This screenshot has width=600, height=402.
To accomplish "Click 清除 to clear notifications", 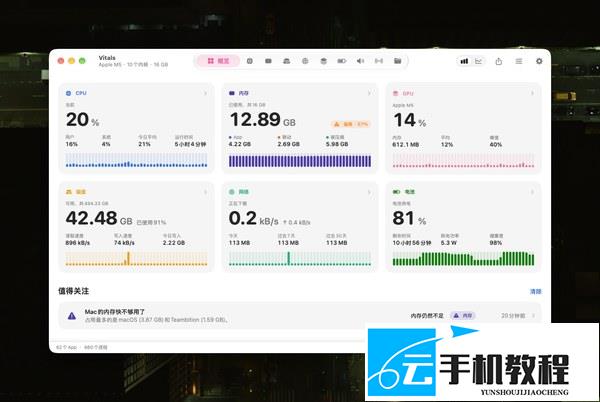I will 535,291.
